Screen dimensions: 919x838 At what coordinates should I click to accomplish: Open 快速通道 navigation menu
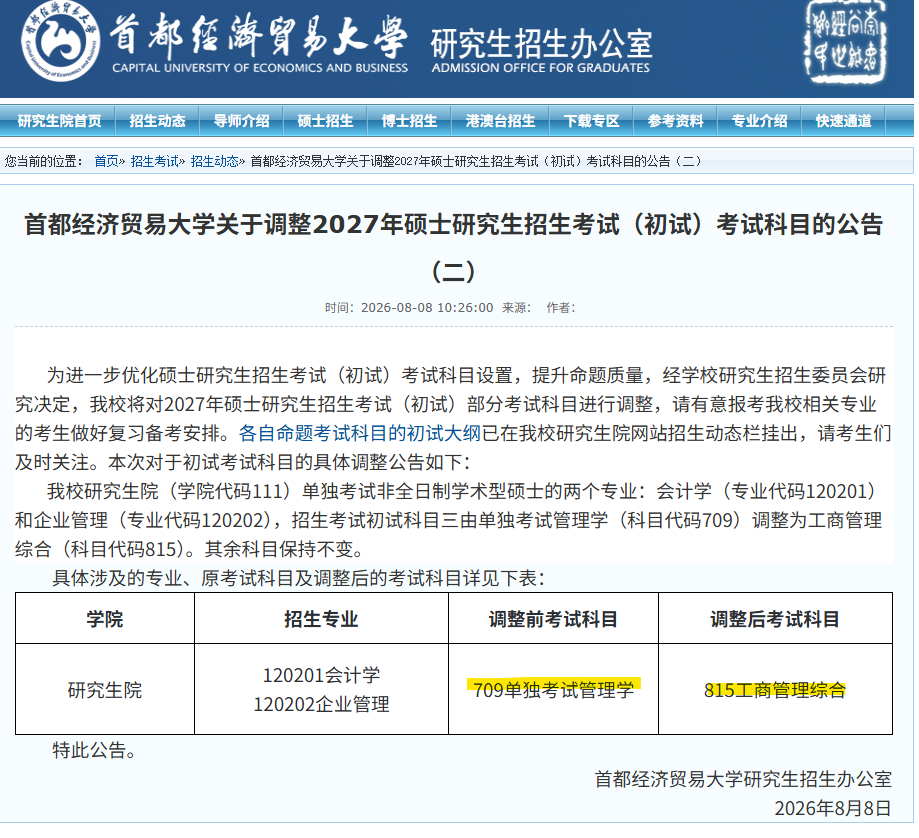(x=843, y=121)
